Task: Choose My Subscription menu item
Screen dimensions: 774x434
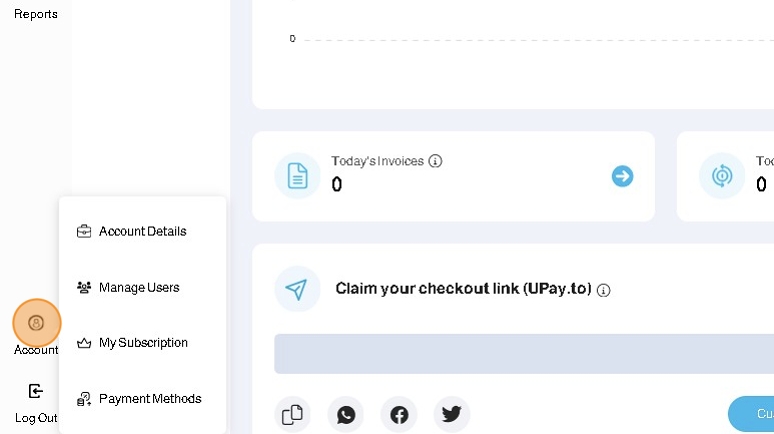Action: (143, 343)
